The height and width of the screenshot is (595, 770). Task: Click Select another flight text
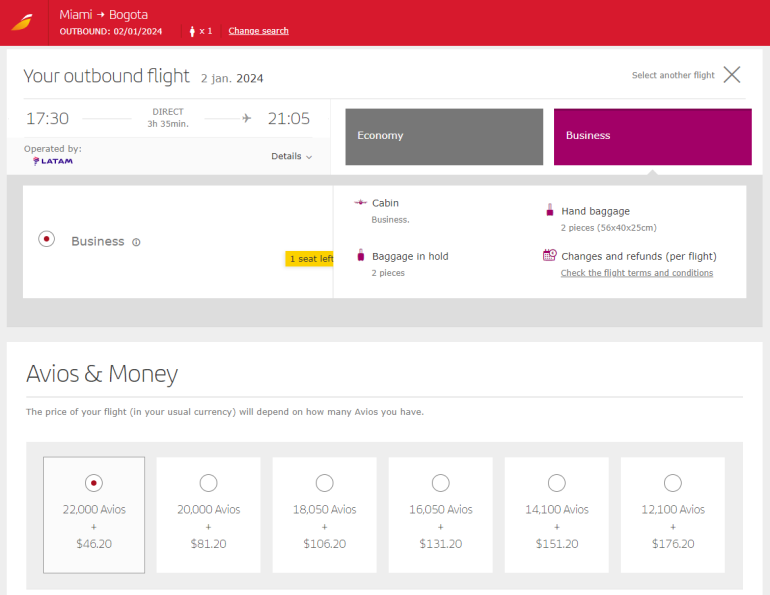point(673,75)
